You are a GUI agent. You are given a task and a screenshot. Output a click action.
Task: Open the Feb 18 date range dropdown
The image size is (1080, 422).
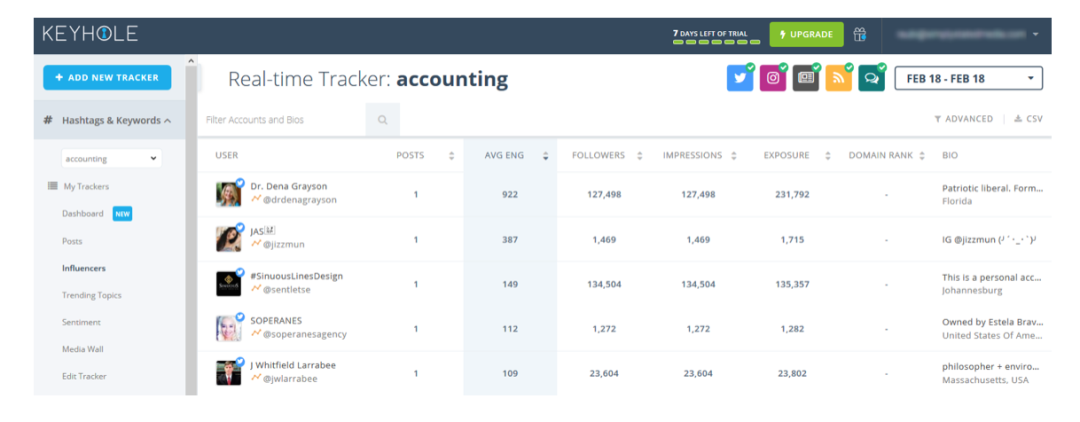968,78
